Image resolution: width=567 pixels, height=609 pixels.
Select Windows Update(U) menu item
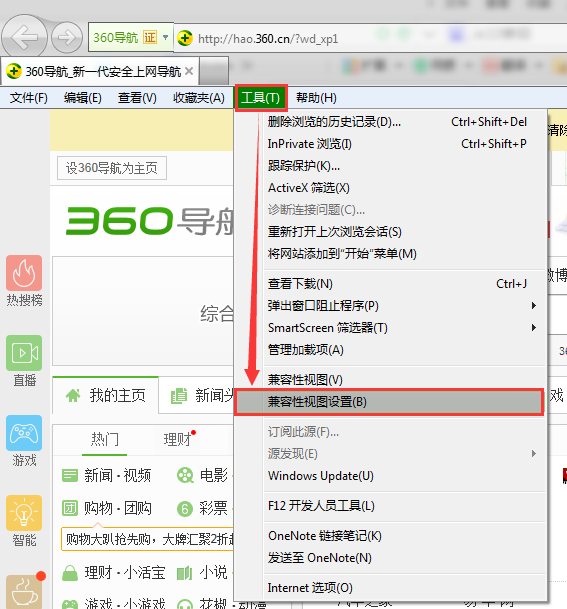point(390,476)
